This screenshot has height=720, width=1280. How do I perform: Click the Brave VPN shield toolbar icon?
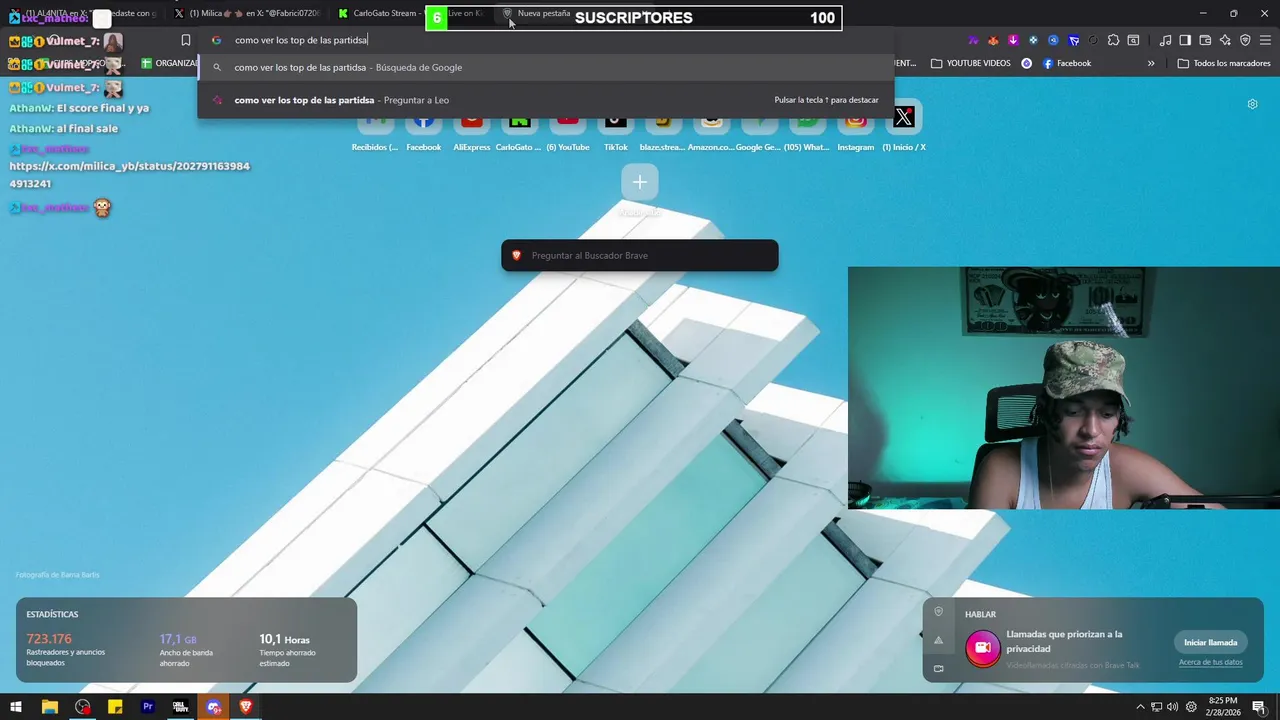point(1245,40)
